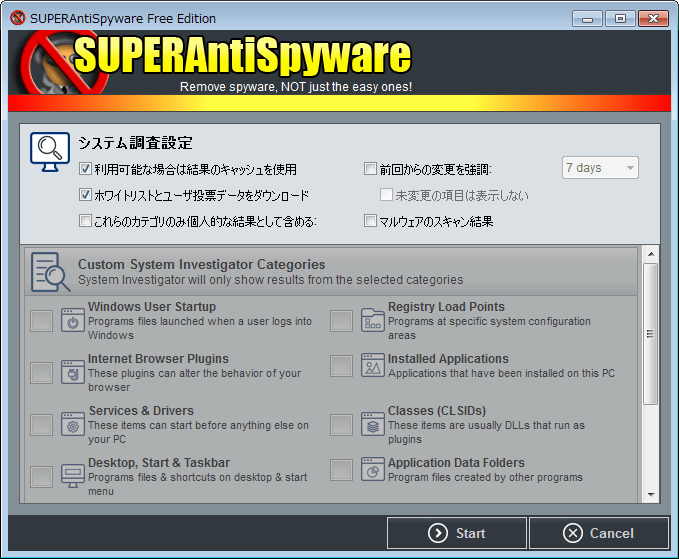Check the Desktop, Start & Taskbar category box
679x559 pixels.
42,477
